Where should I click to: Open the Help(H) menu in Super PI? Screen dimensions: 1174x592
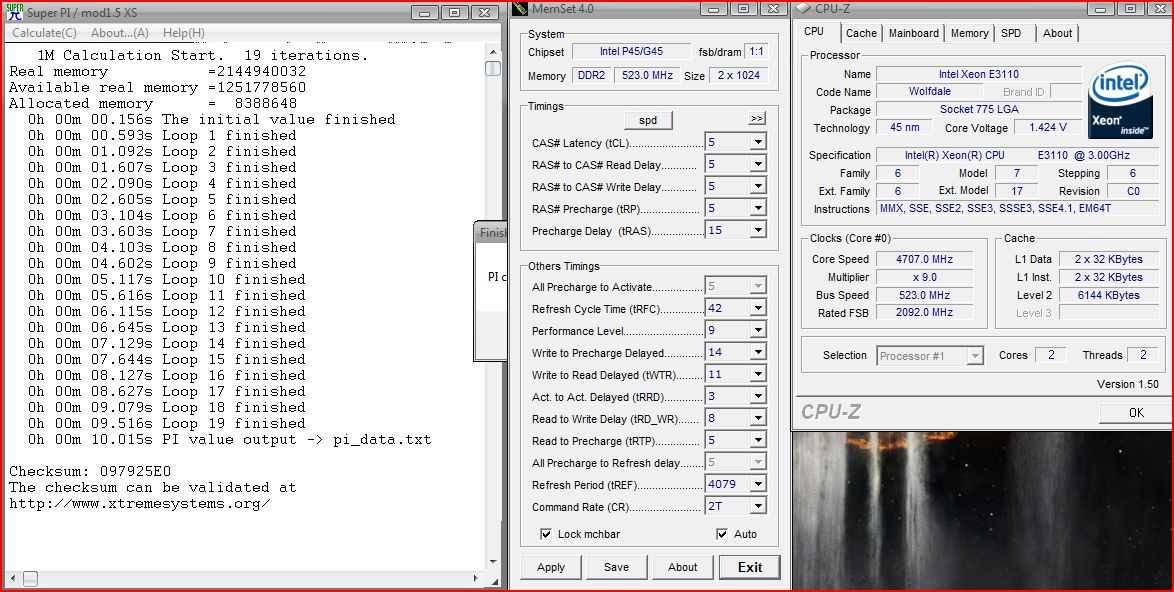(x=183, y=33)
